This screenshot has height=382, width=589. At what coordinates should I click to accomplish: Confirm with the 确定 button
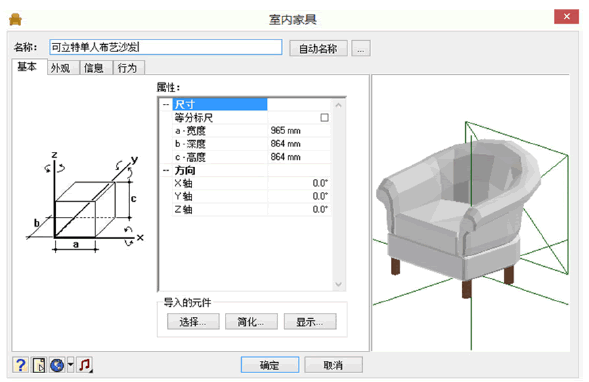pos(270,365)
